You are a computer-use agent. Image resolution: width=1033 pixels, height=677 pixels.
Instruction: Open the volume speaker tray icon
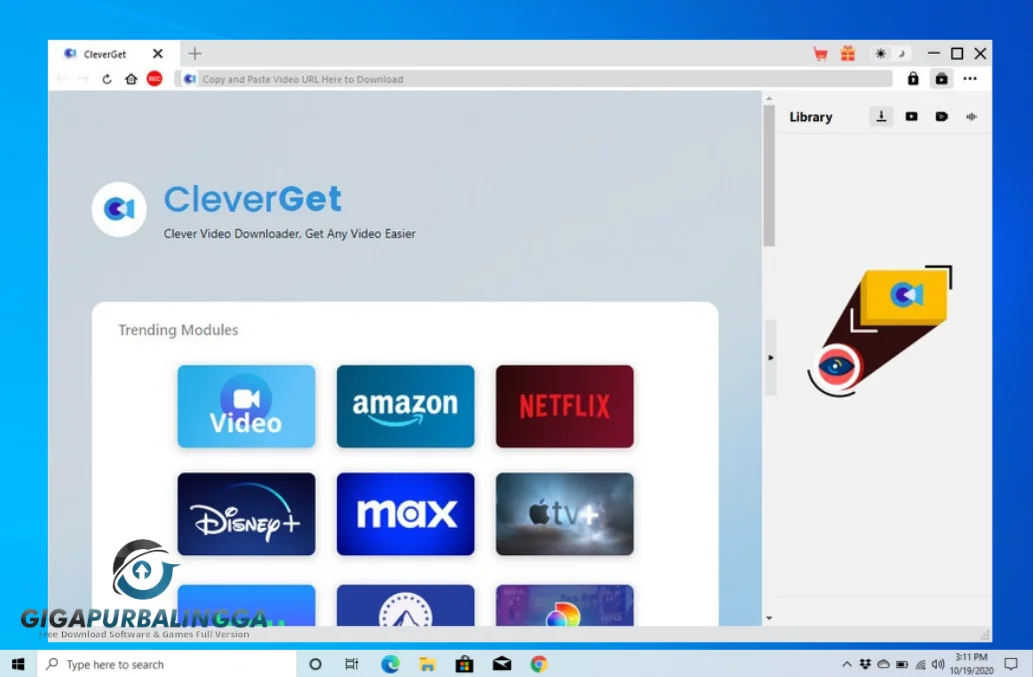[x=938, y=664]
